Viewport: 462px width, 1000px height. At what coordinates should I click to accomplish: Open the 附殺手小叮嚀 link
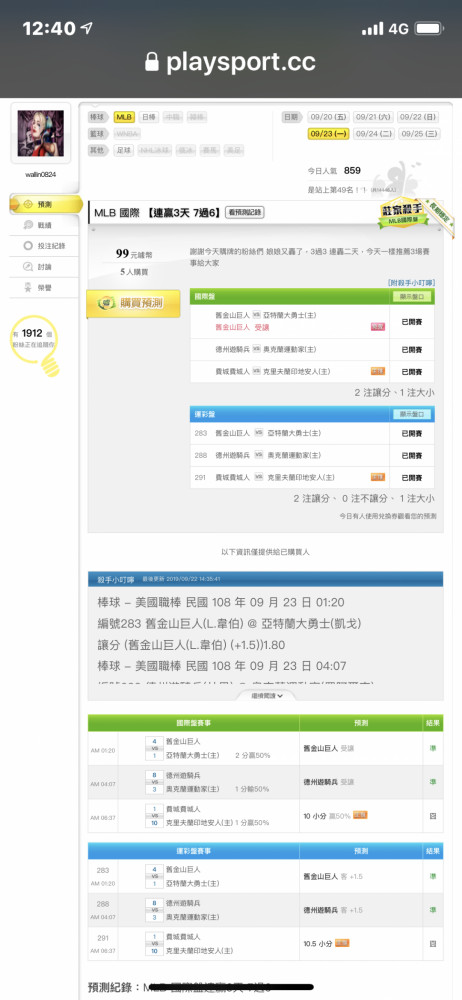[412, 283]
